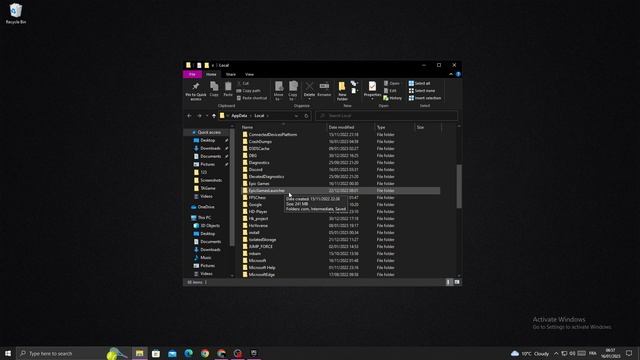Open the New item dropdown
Viewport: 640px width, 360px height.
tap(354, 84)
